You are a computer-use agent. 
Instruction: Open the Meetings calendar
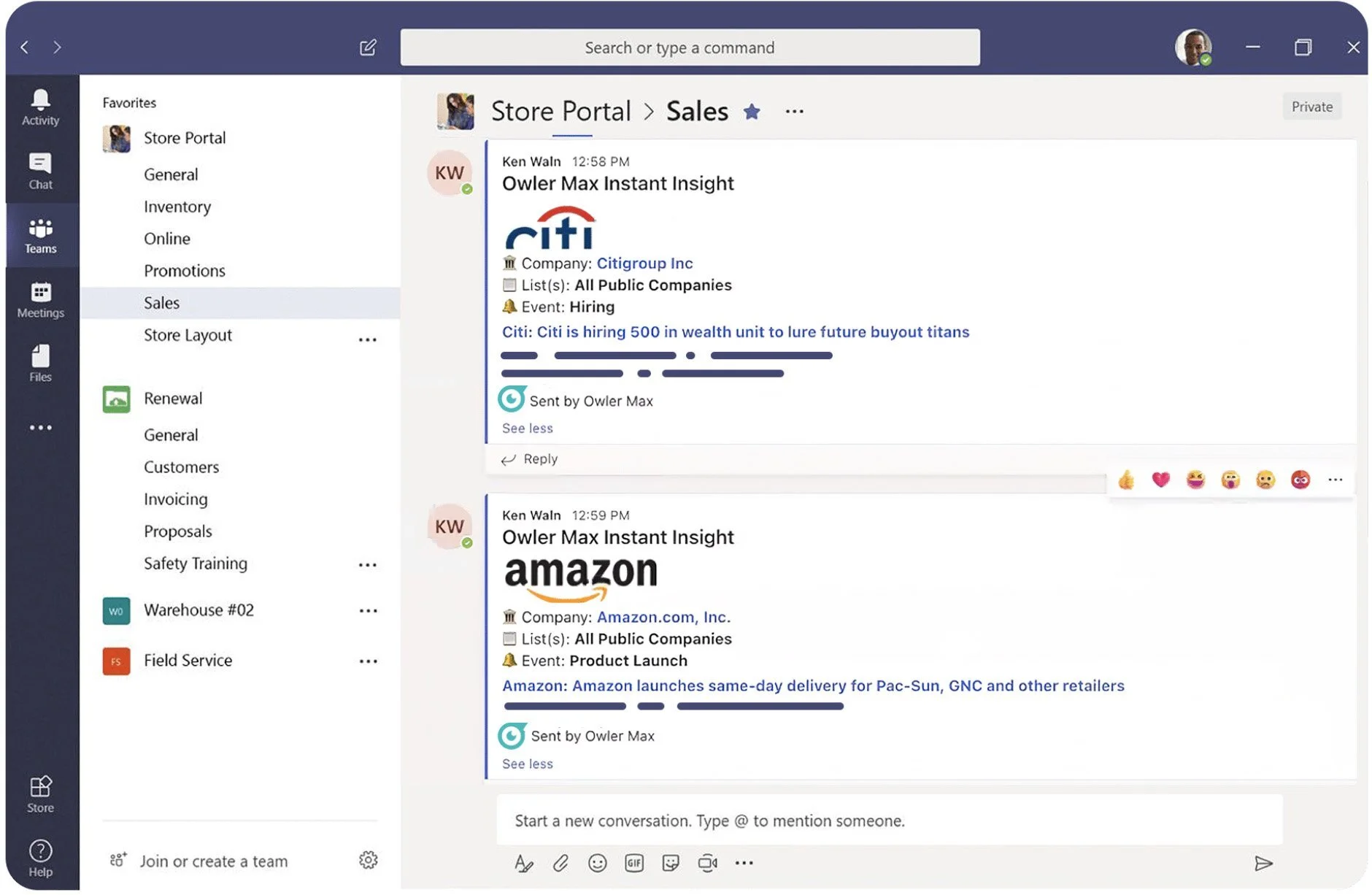[40, 299]
